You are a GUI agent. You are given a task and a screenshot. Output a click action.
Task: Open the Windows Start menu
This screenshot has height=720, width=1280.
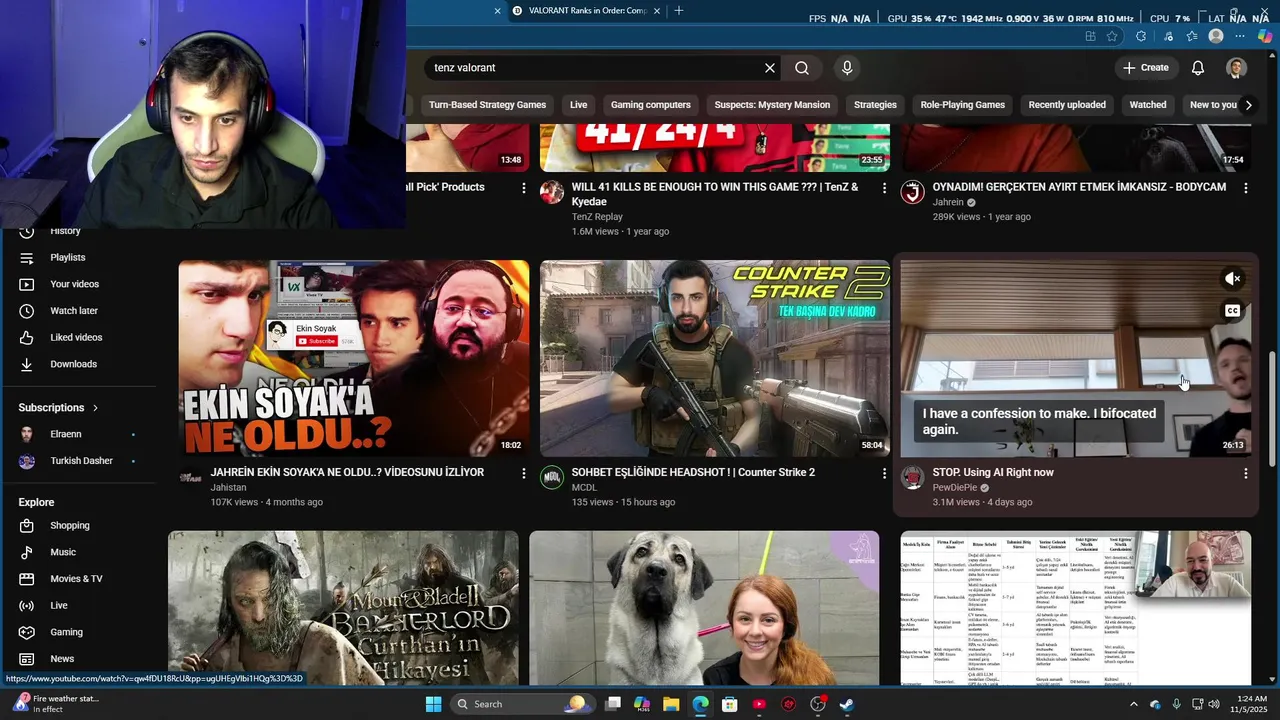(433, 704)
